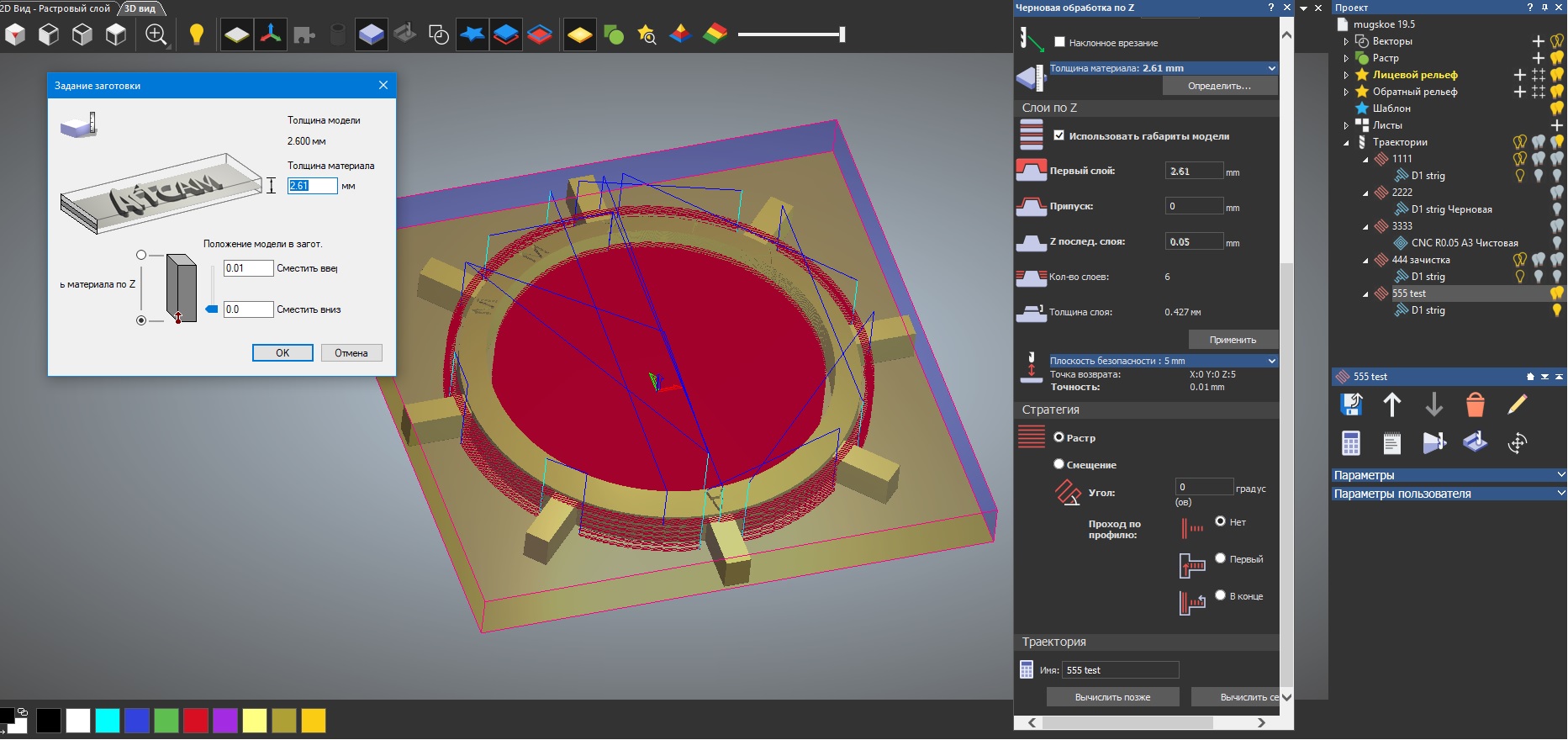Screen dimensions: 1568x740
Task: Expand the Векторы tree node
Action: pyautogui.click(x=1346, y=41)
